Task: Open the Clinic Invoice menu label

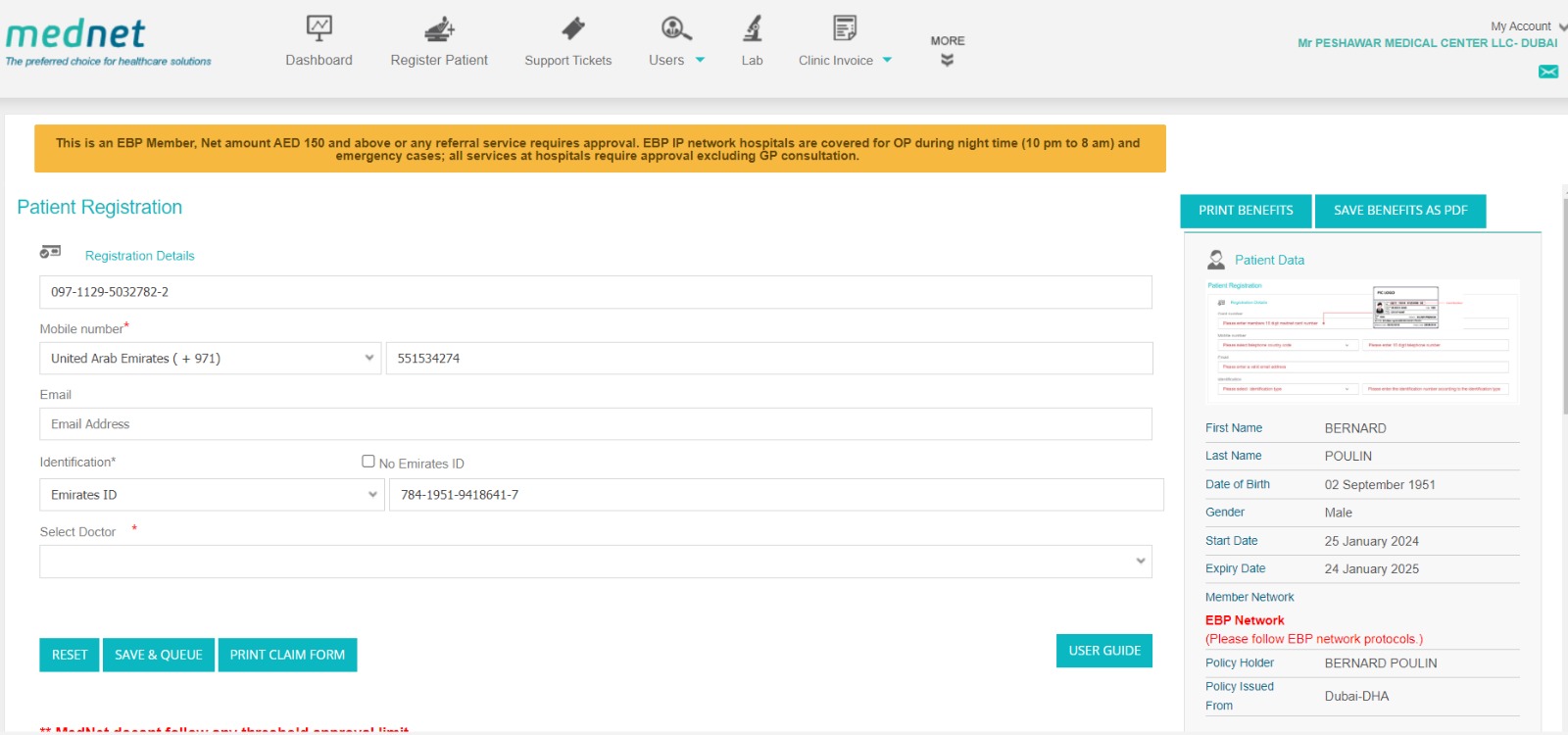Action: point(836,61)
